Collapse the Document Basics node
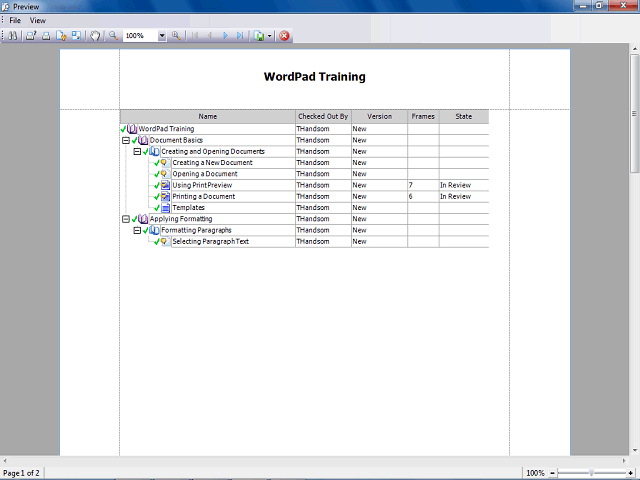This screenshot has width=640, height=480. pos(126,140)
